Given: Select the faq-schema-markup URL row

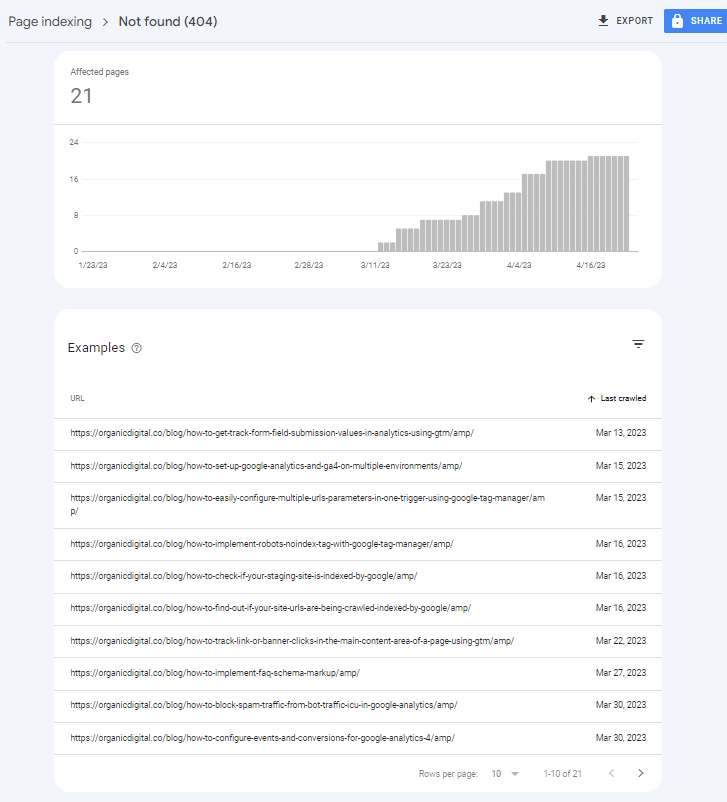Looking at the screenshot, I should pyautogui.click(x=214, y=673).
